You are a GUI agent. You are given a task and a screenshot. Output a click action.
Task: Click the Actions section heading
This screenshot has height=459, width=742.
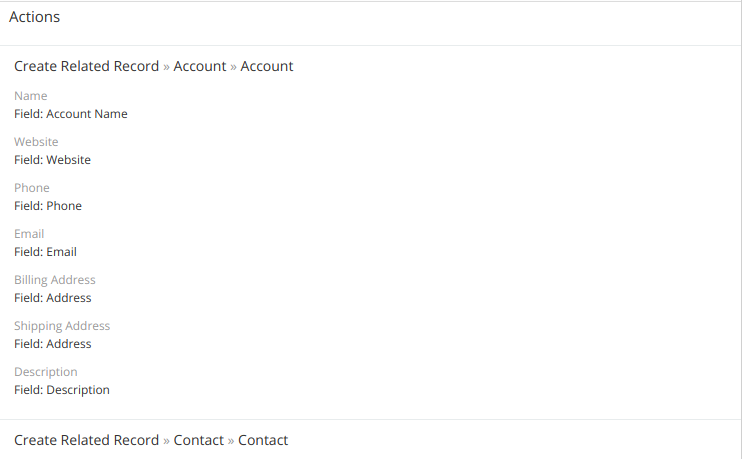click(35, 17)
